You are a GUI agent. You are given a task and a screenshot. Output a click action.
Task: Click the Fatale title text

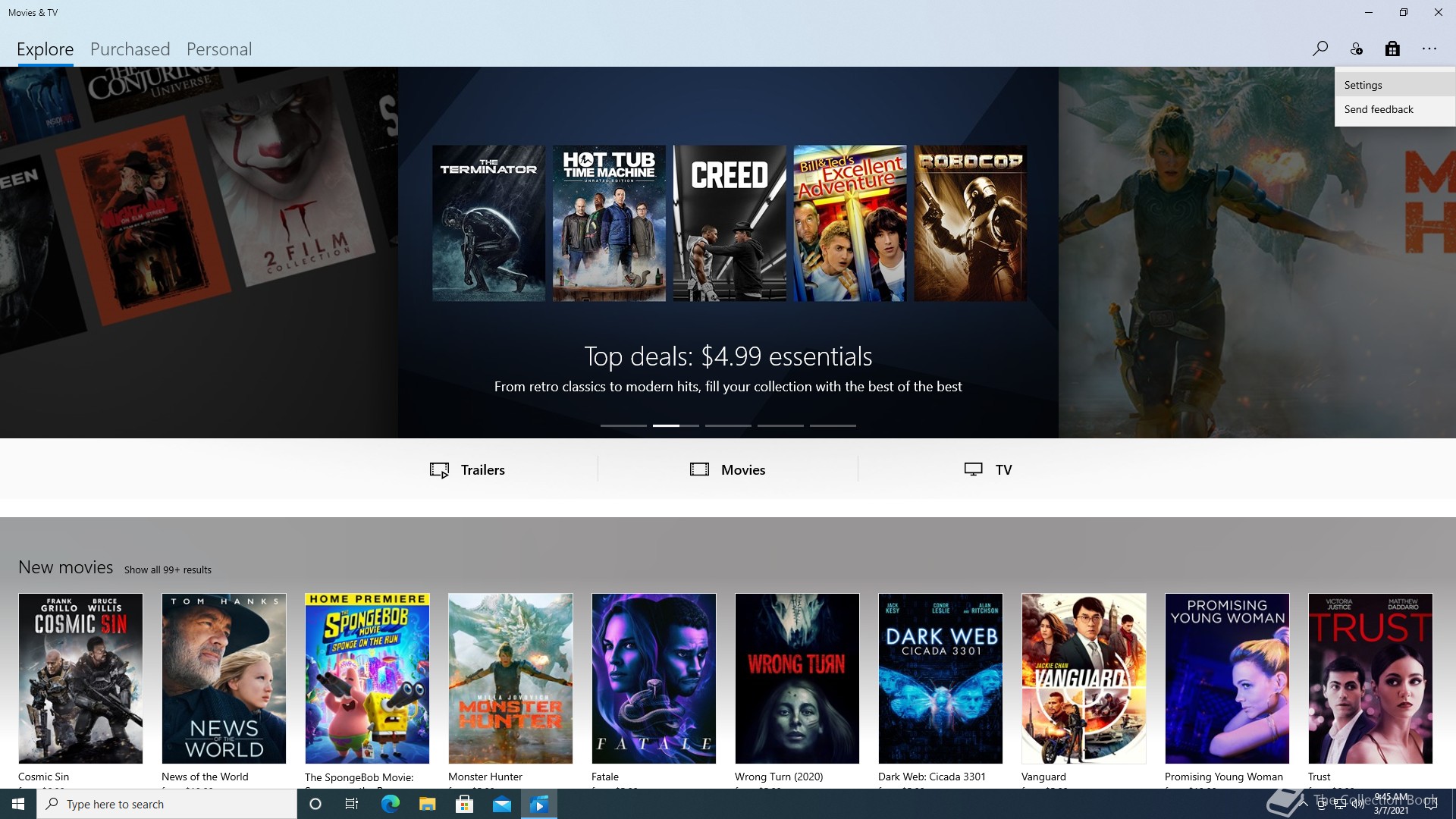click(605, 777)
